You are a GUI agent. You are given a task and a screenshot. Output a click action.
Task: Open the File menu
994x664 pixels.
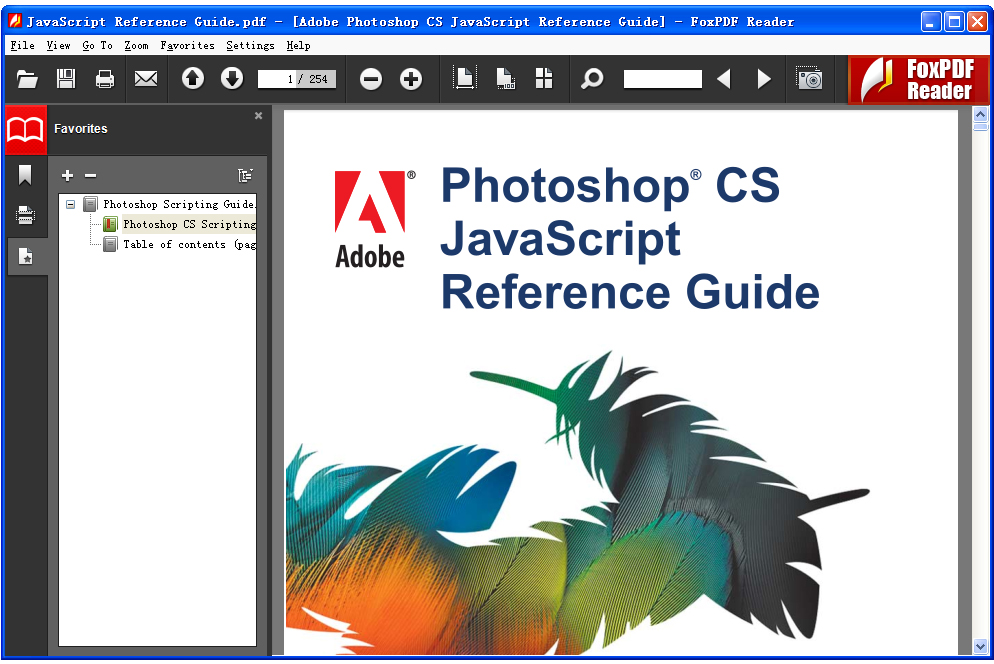[x=22, y=46]
